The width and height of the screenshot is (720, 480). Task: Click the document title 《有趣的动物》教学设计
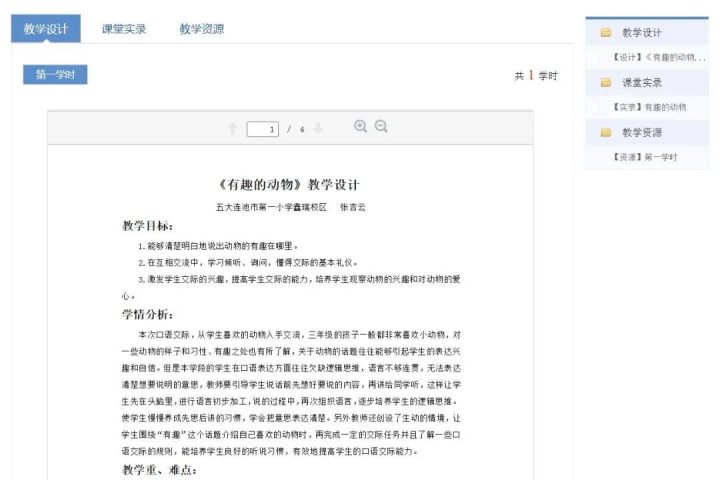(288, 185)
